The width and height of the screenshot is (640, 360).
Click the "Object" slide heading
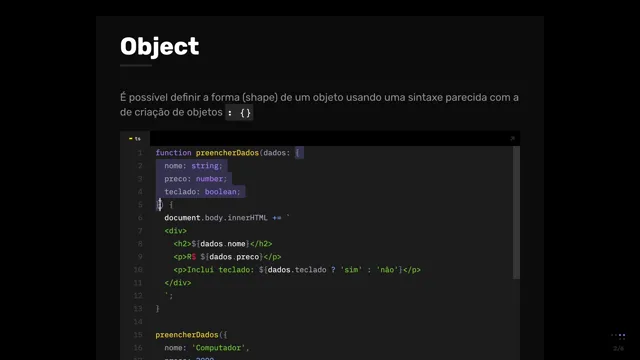click(160, 47)
